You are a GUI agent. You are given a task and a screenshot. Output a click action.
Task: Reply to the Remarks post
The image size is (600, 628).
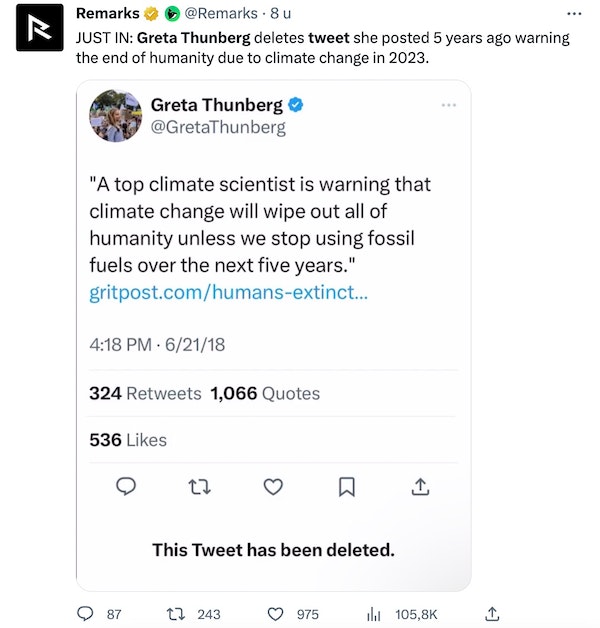(x=85, y=613)
